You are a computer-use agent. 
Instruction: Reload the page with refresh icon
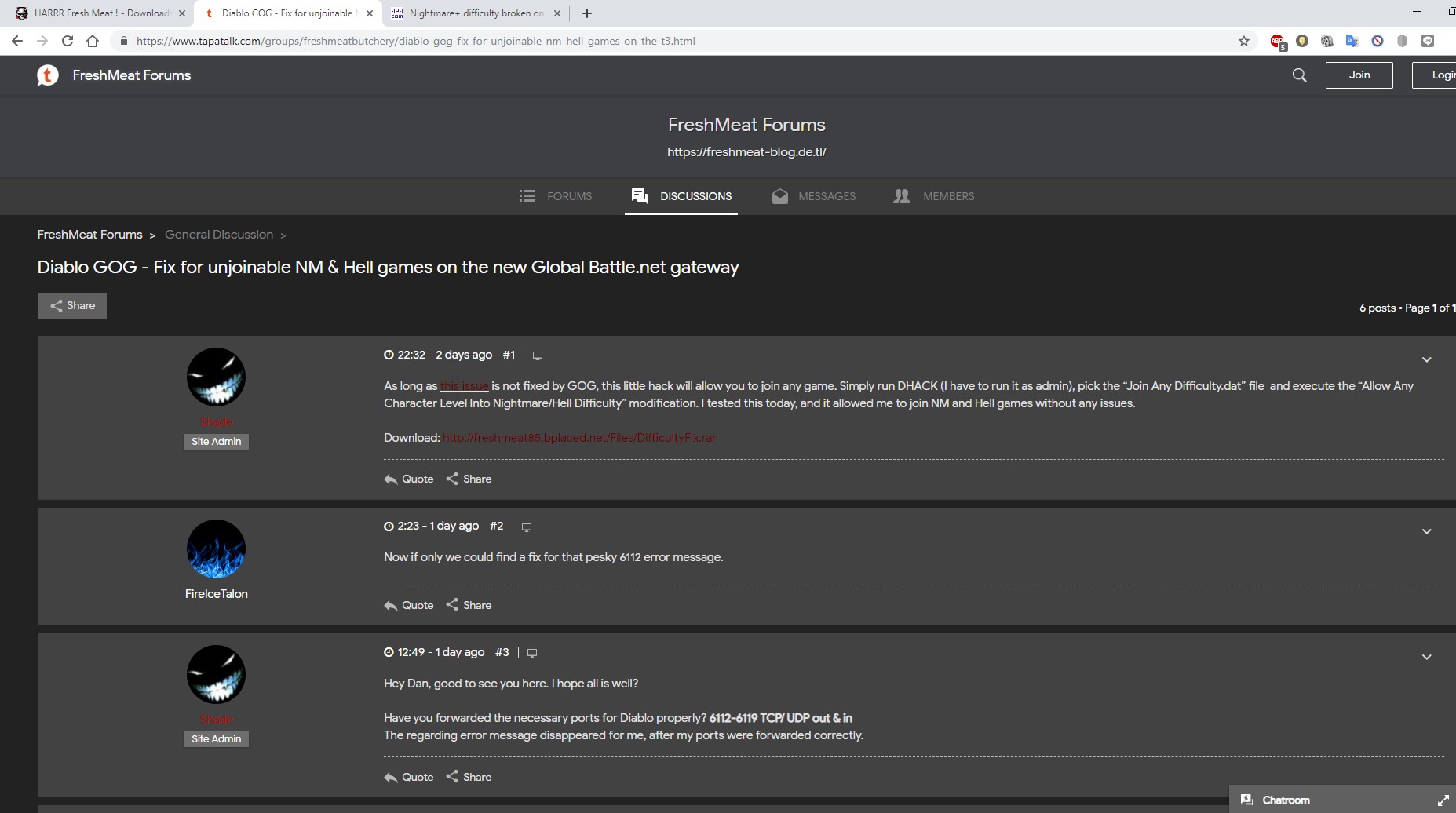(68, 41)
